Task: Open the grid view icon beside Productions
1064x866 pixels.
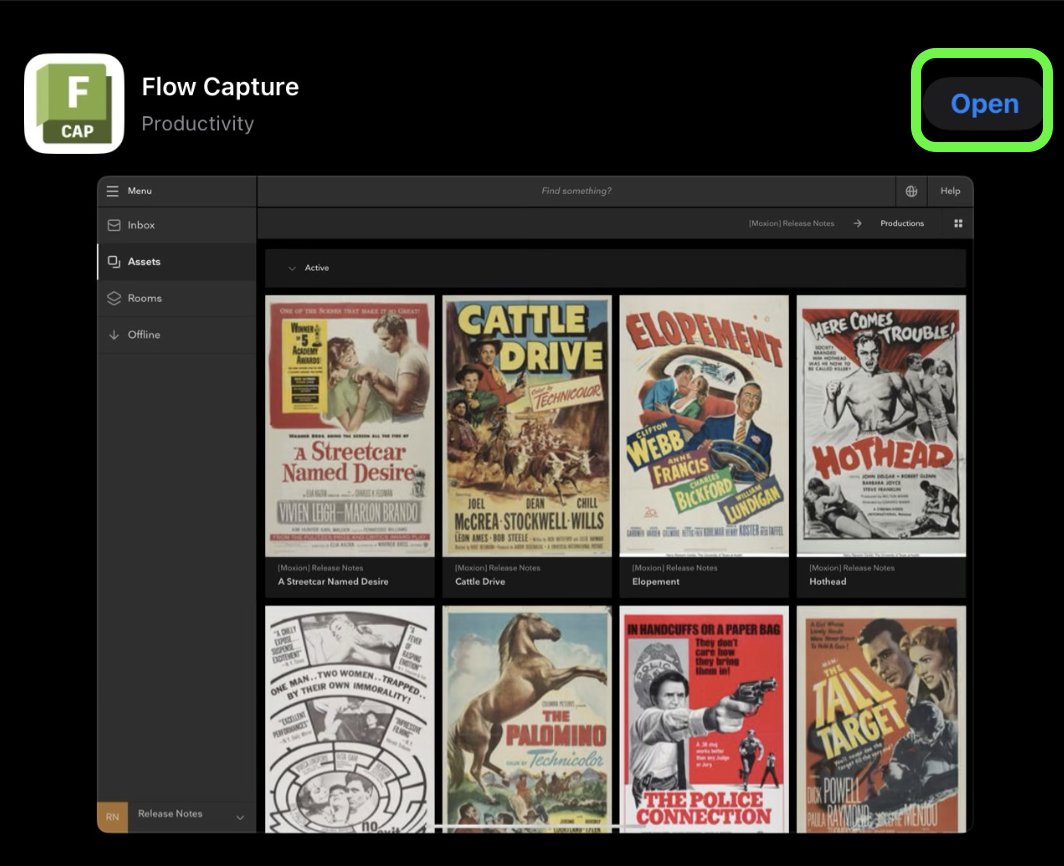Action: point(957,223)
